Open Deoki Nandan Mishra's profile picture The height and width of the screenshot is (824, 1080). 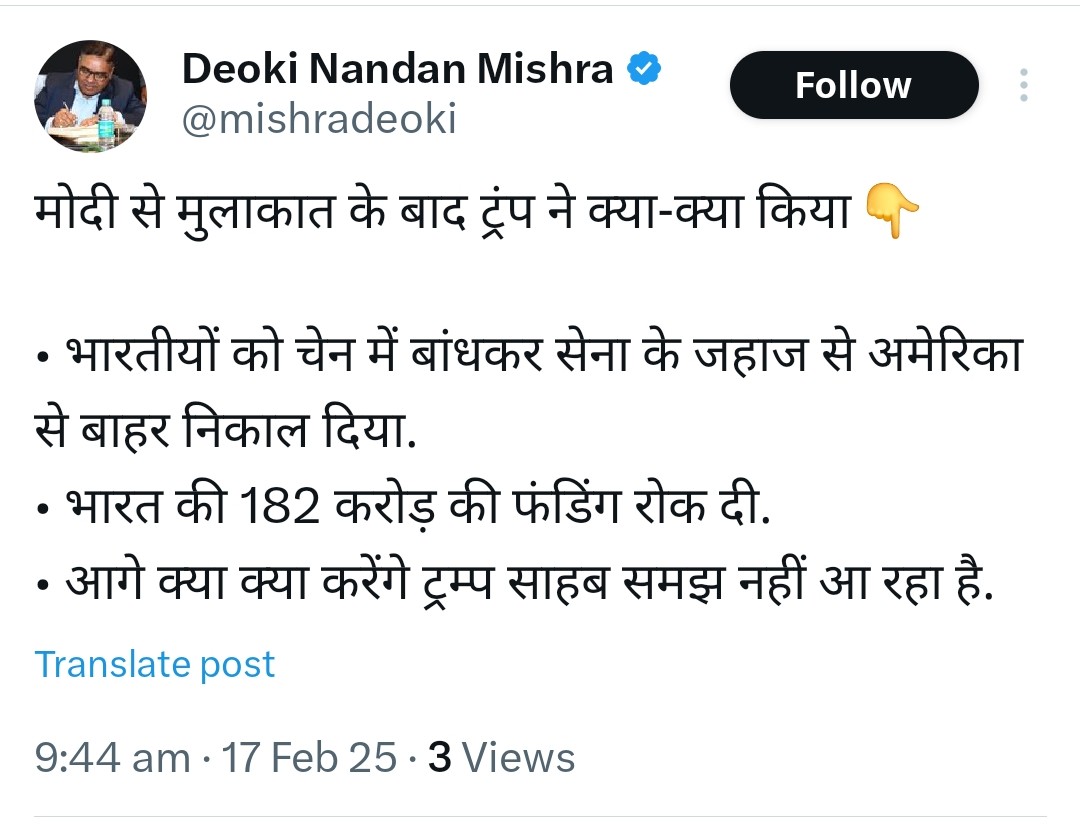point(90,97)
